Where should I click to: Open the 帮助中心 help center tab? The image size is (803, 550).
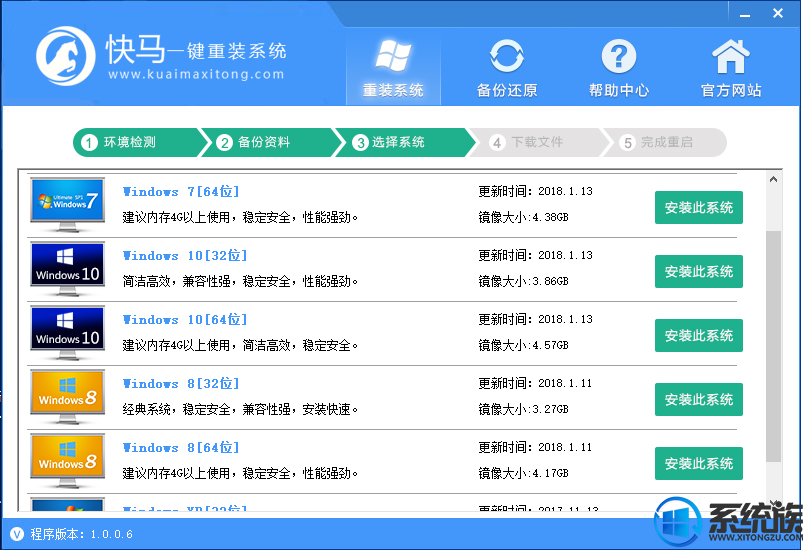pos(619,68)
